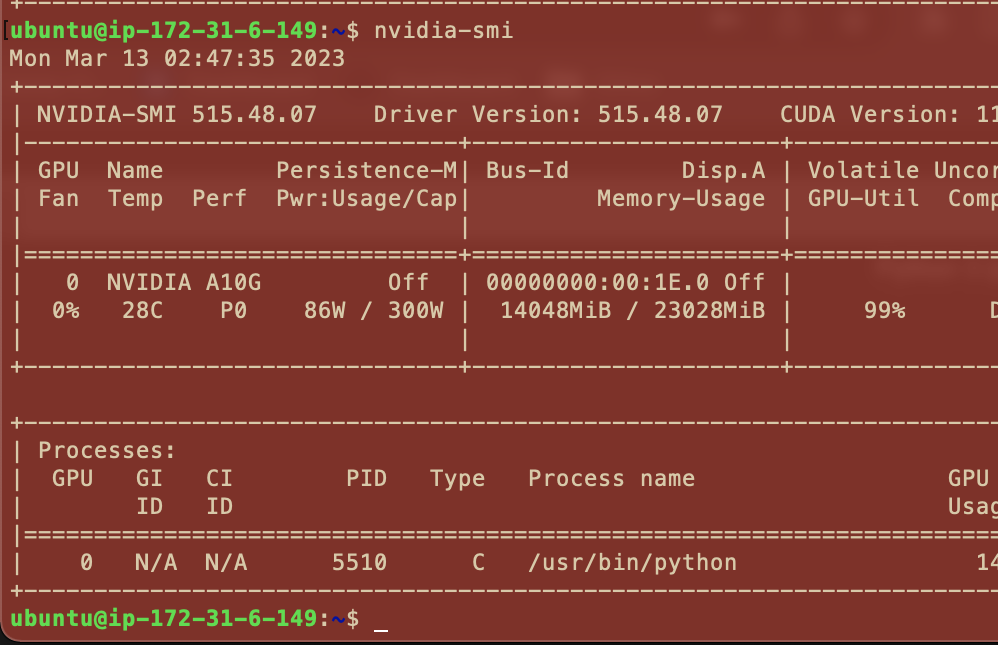998x645 pixels.
Task: Click the NVIDIA-SMI 515.48.07 version label
Action: (x=176, y=115)
